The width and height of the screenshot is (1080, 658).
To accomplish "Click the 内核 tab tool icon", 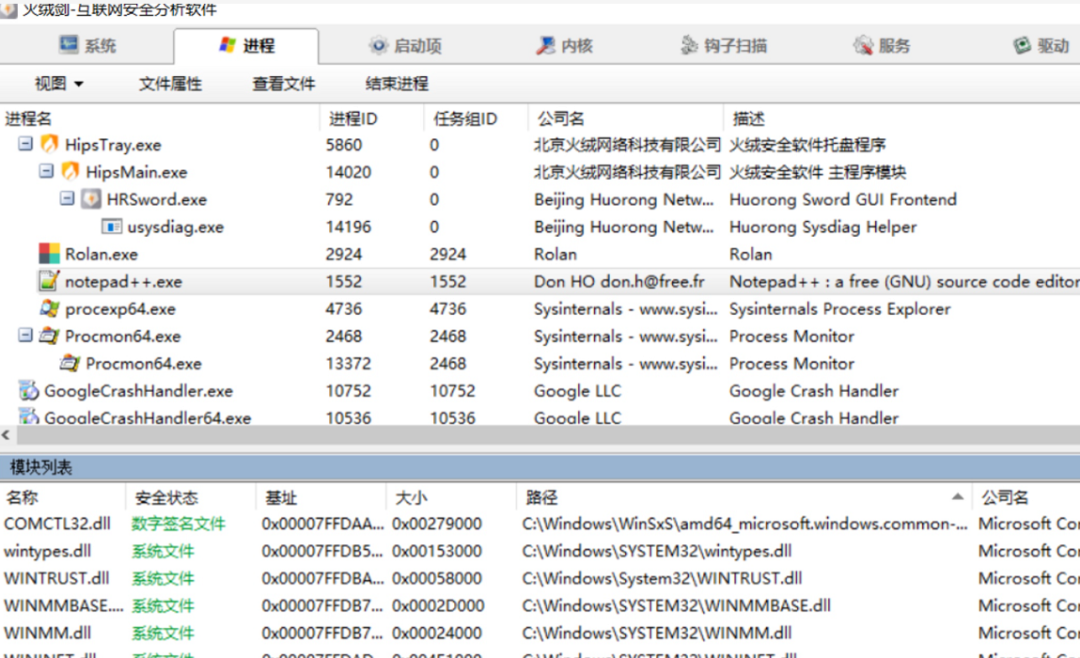I will coord(546,45).
